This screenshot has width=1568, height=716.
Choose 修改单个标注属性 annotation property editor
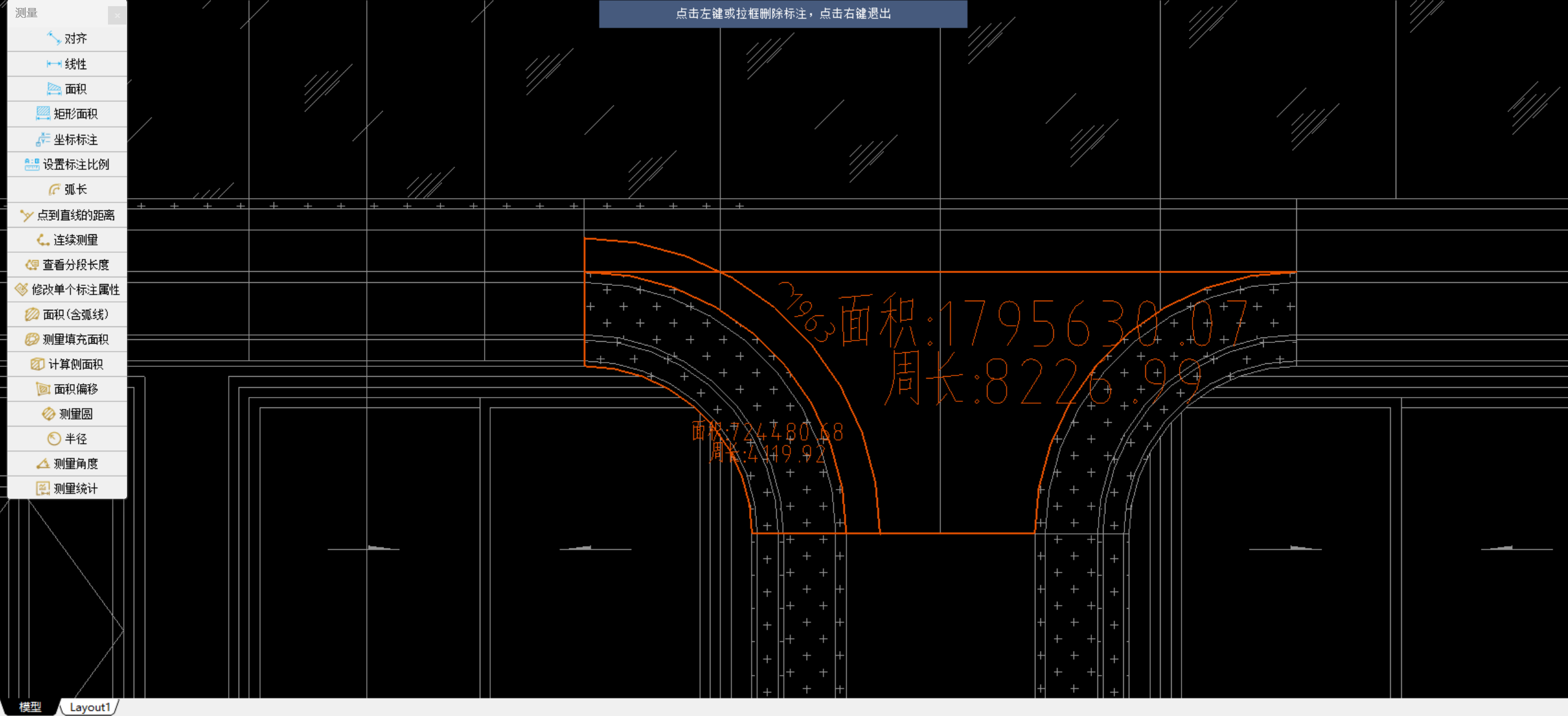67,290
